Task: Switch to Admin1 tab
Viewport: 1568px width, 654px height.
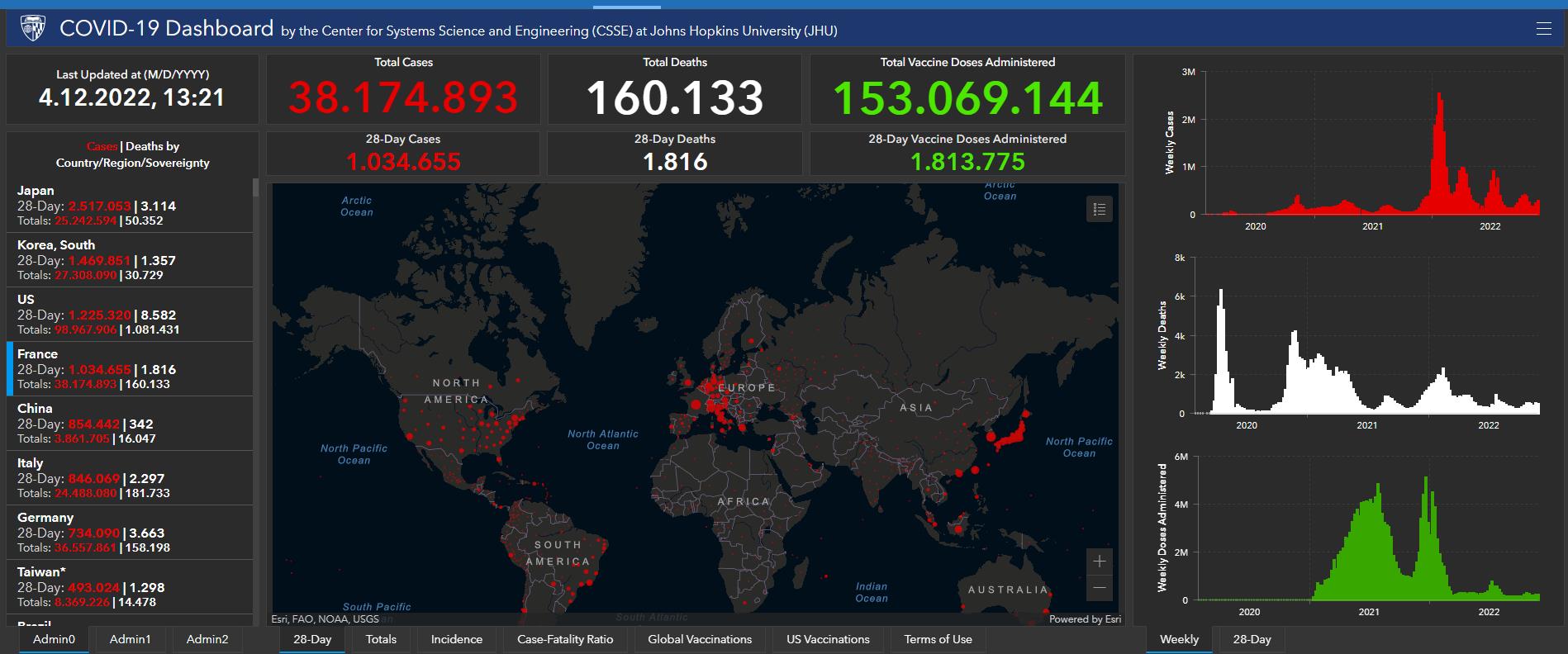Action: (x=130, y=639)
